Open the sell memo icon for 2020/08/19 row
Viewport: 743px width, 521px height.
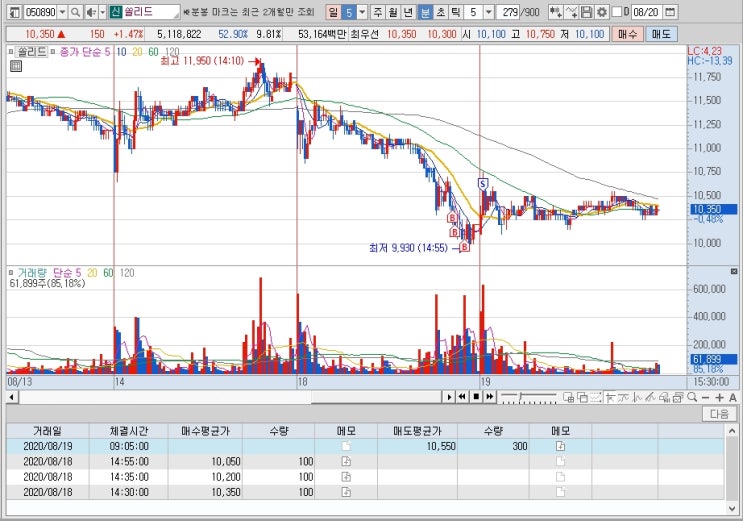[561, 446]
